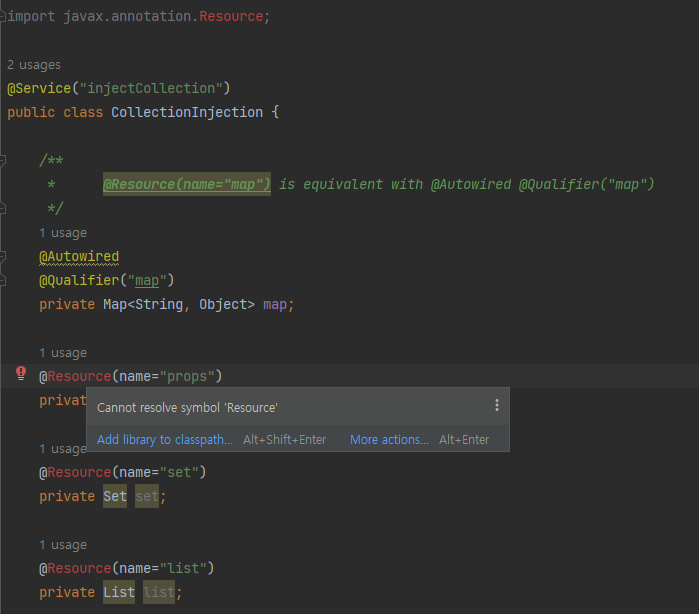Click the underlined "map" qualifier string

tap(147, 280)
